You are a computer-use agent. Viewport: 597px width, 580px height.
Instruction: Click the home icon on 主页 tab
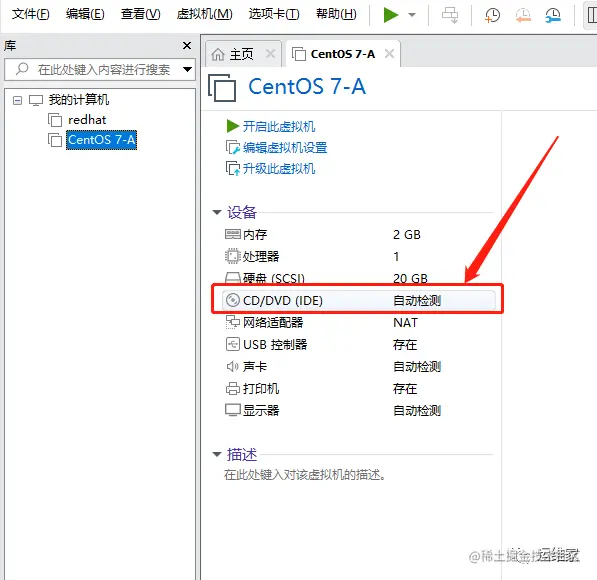coord(218,54)
